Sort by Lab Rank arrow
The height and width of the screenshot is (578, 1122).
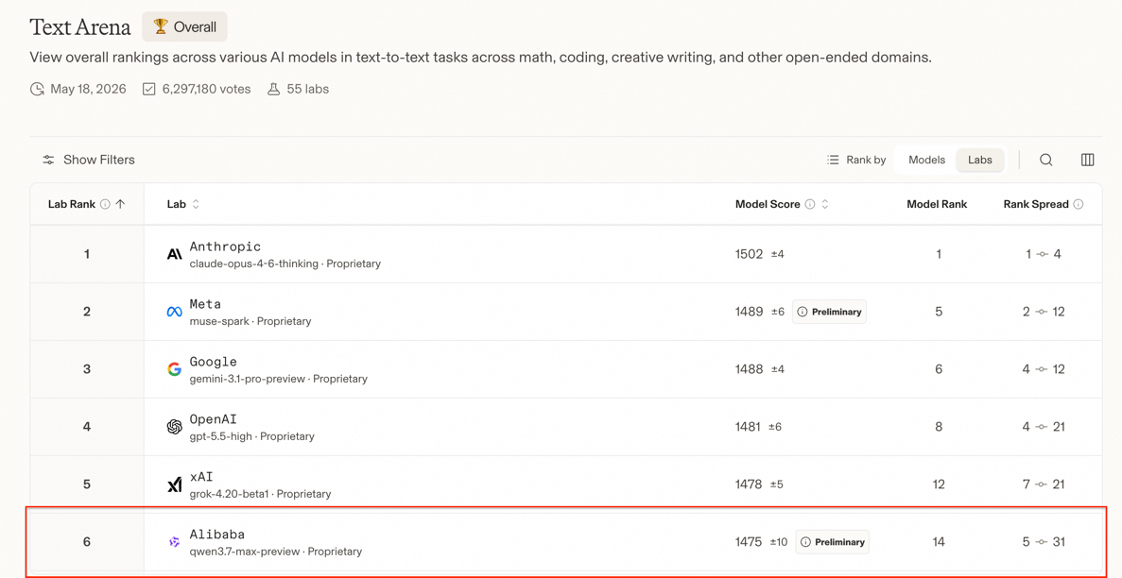tap(120, 204)
